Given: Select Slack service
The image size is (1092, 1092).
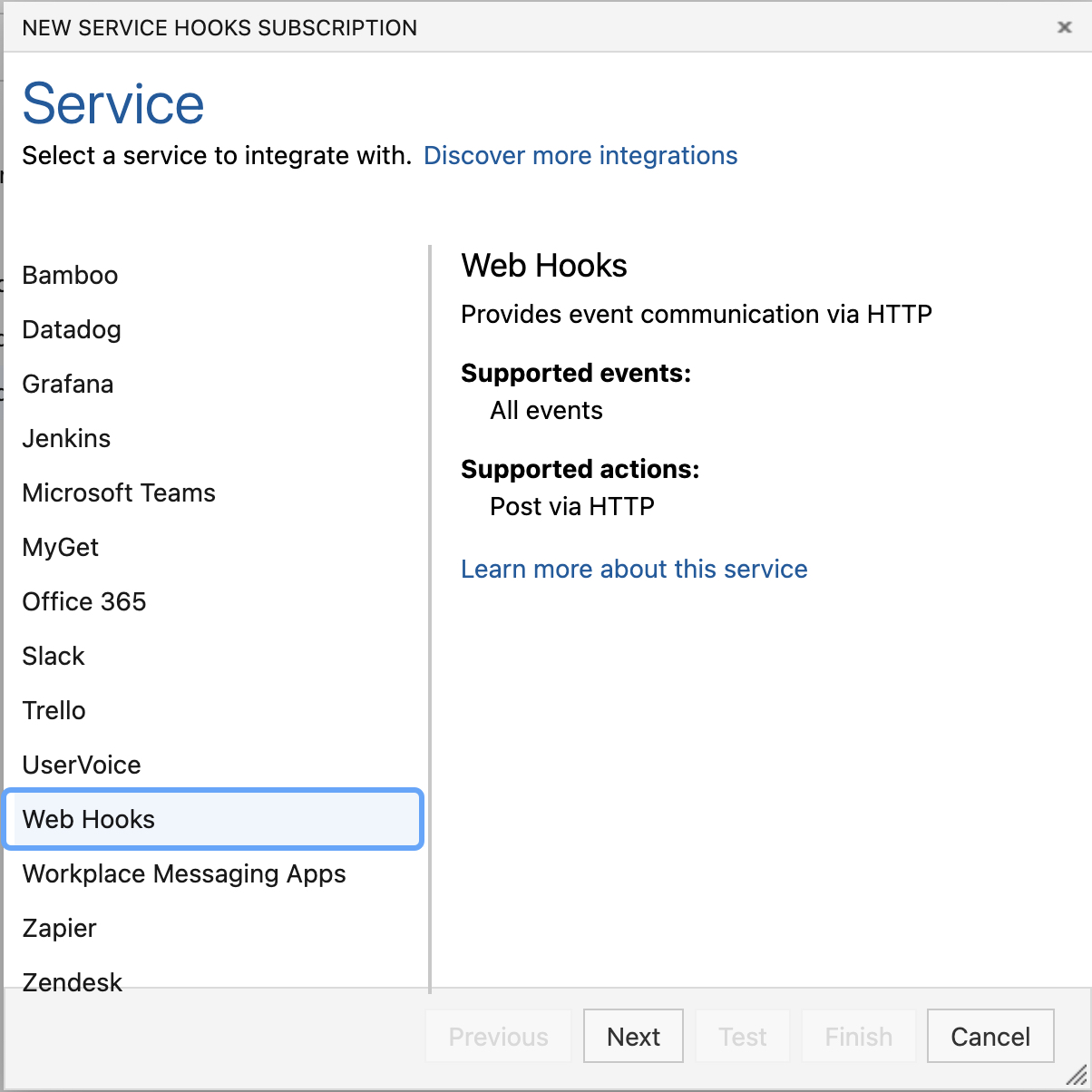Looking at the screenshot, I should tap(214, 656).
